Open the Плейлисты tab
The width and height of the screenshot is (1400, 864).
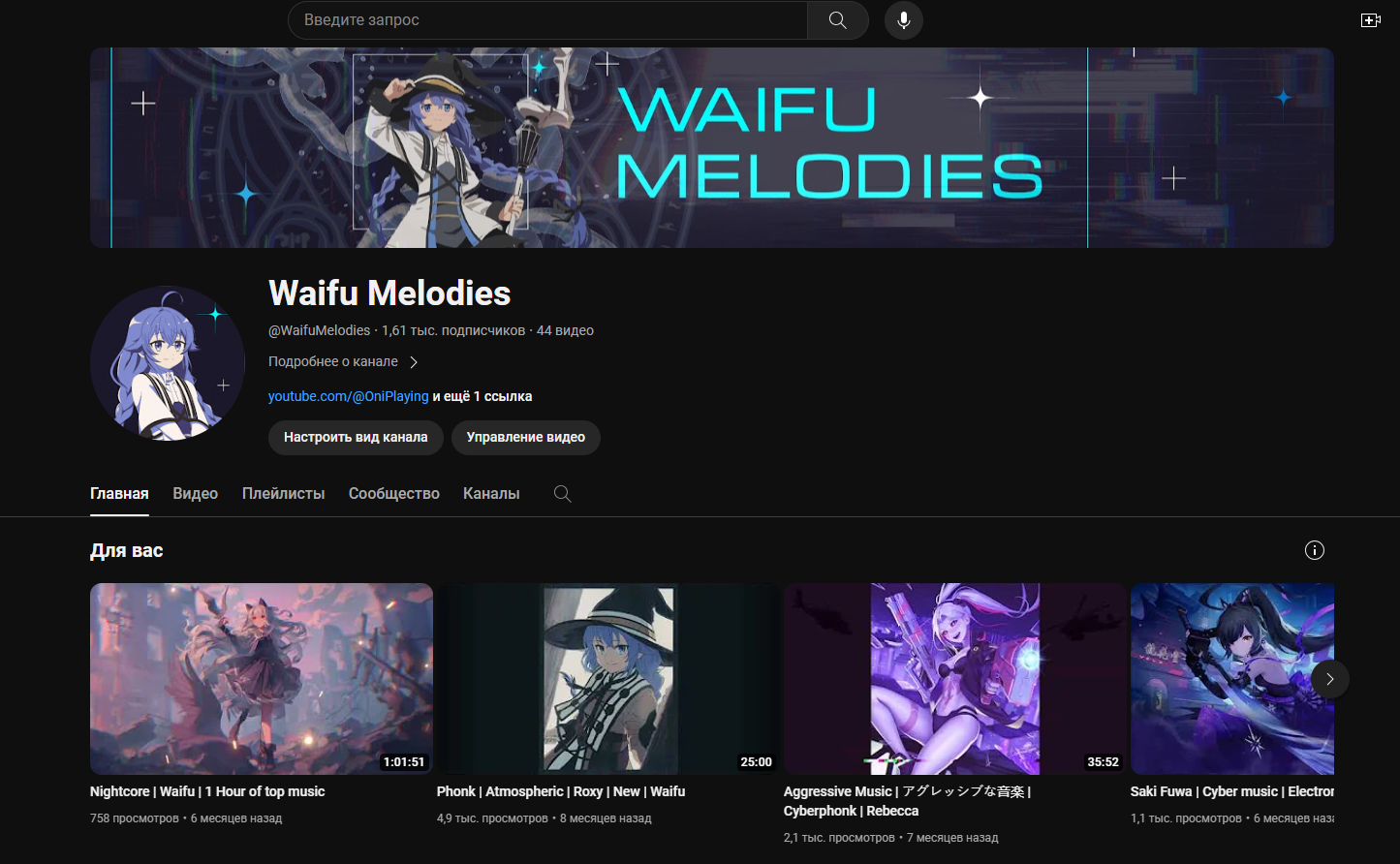click(284, 494)
